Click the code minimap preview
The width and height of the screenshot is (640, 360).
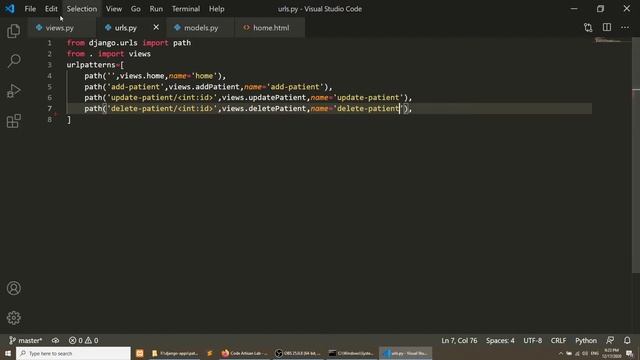pyautogui.click(x=612, y=41)
